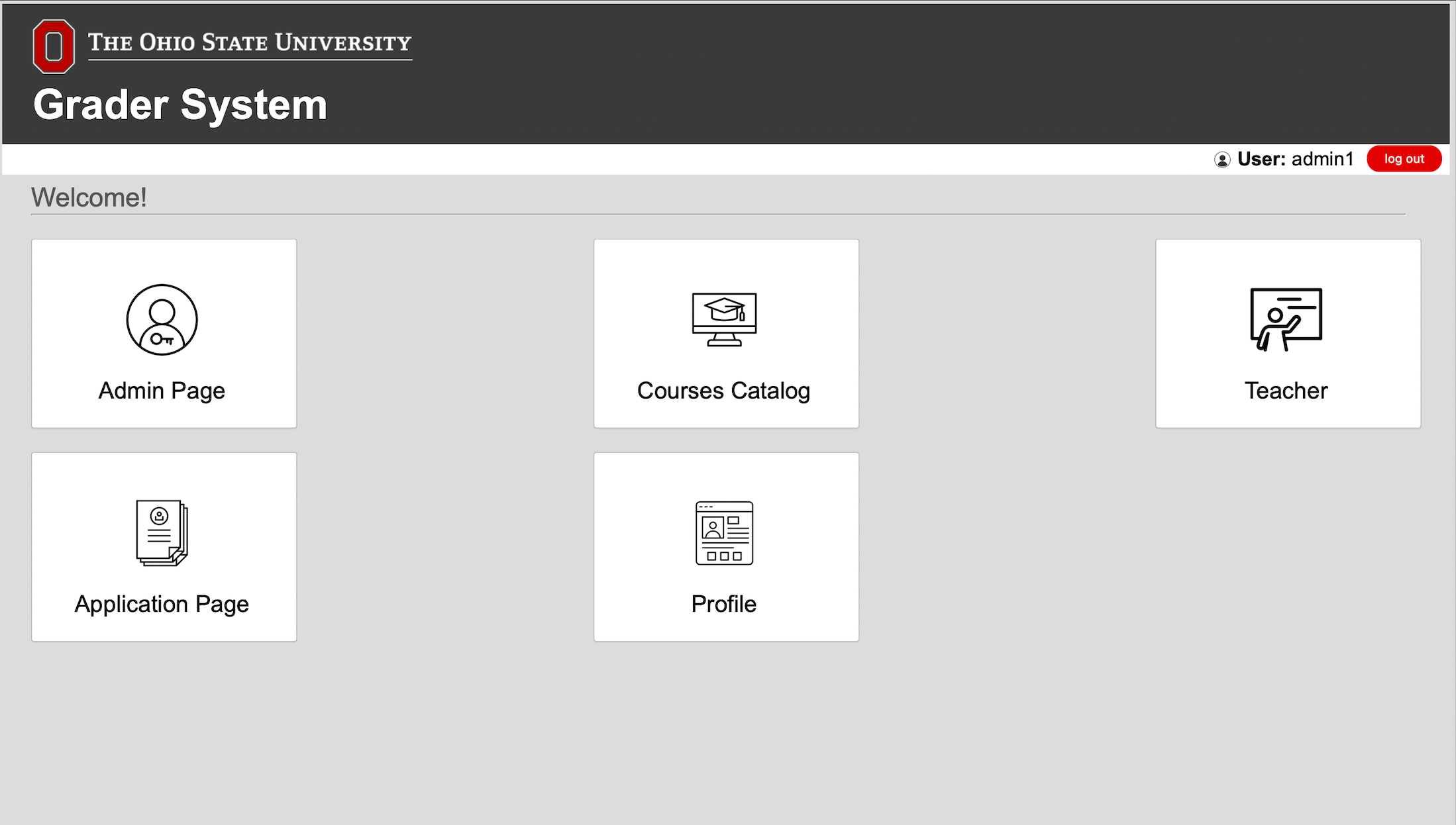Open the Courses Catalog monitor icon

(724, 319)
